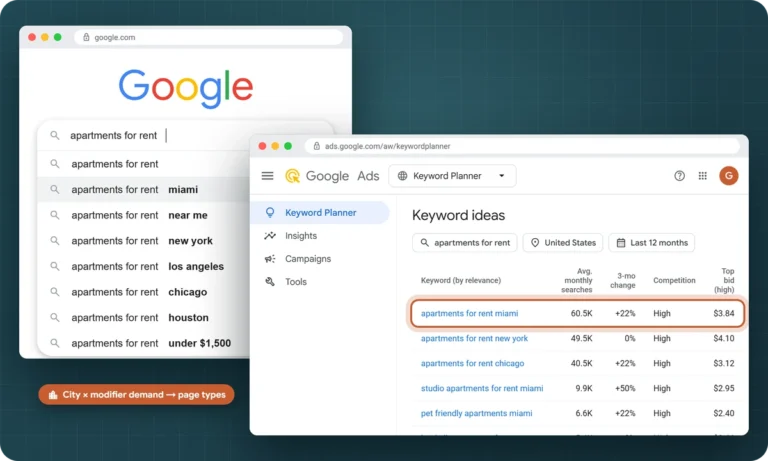Click the building icon in orange City label
The image size is (768, 461).
point(53,395)
